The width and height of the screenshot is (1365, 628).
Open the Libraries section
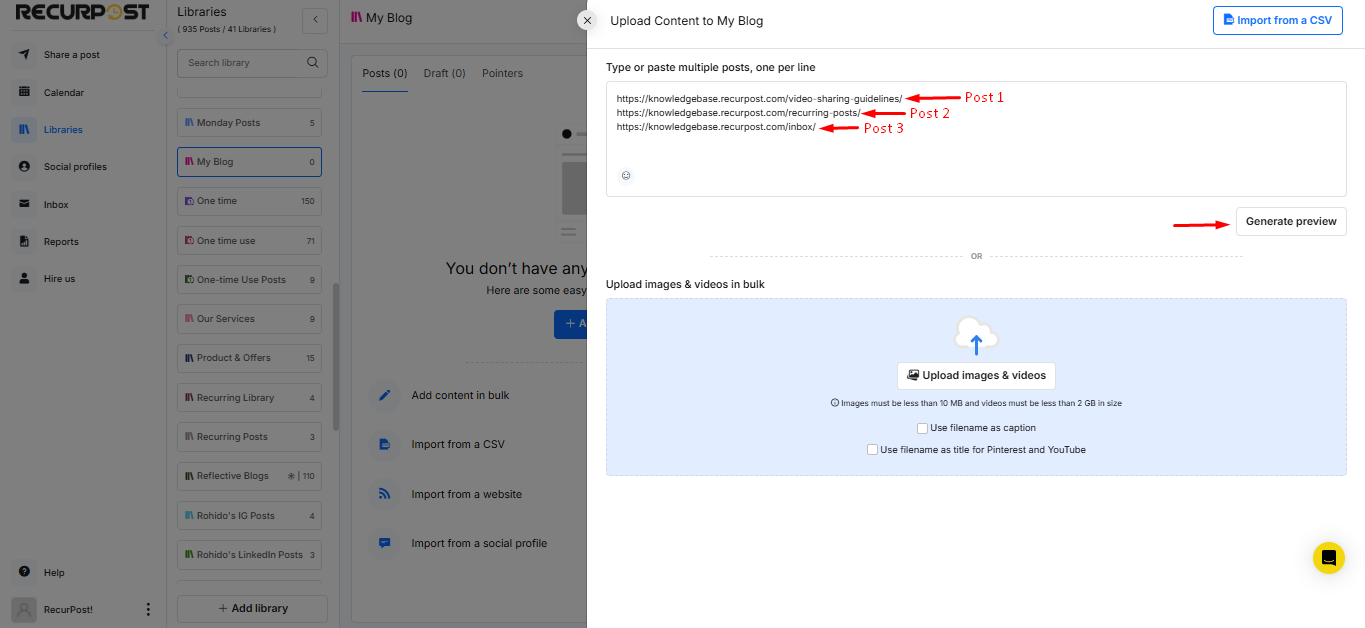(x=62, y=129)
